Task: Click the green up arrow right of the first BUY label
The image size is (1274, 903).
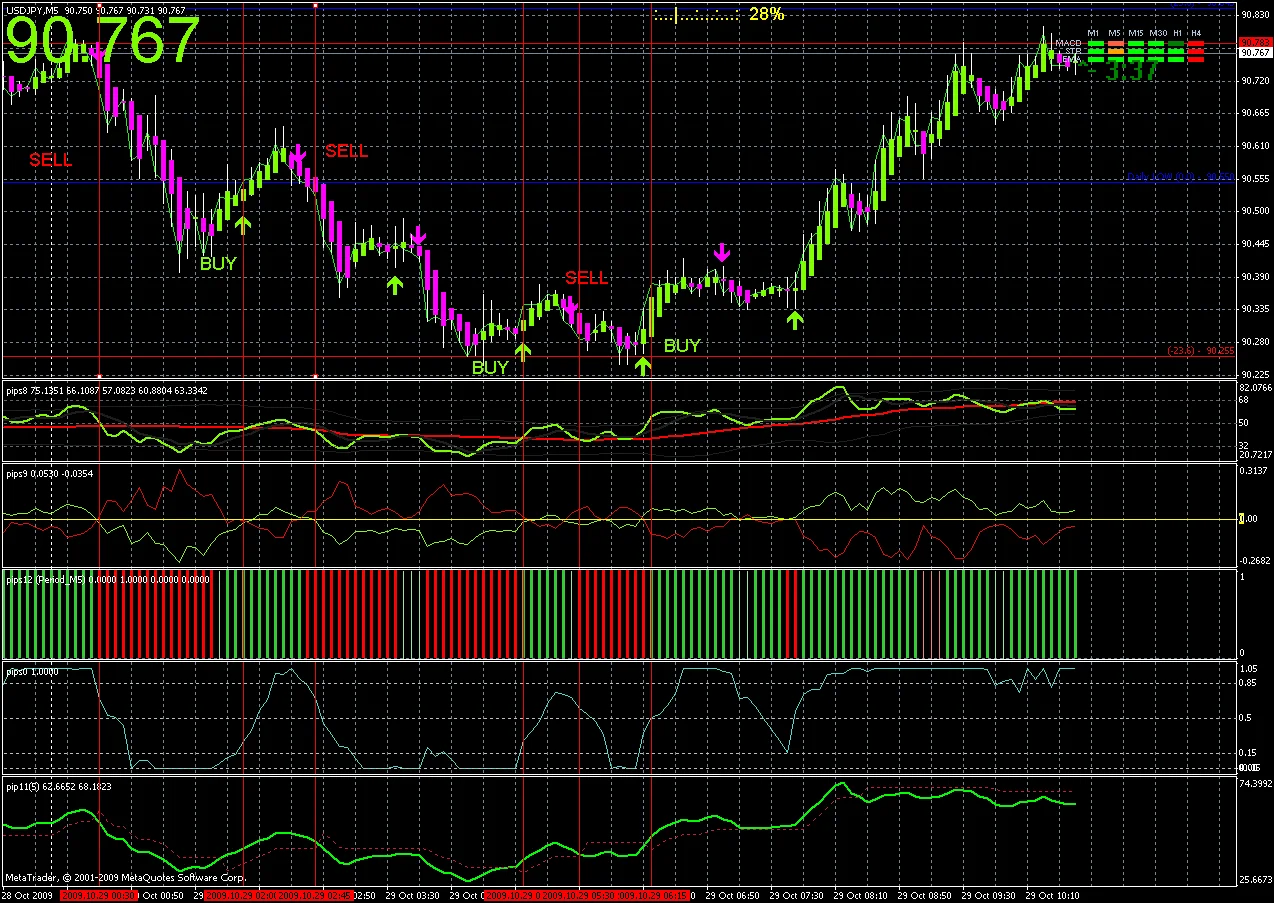Action: pyautogui.click(x=243, y=224)
